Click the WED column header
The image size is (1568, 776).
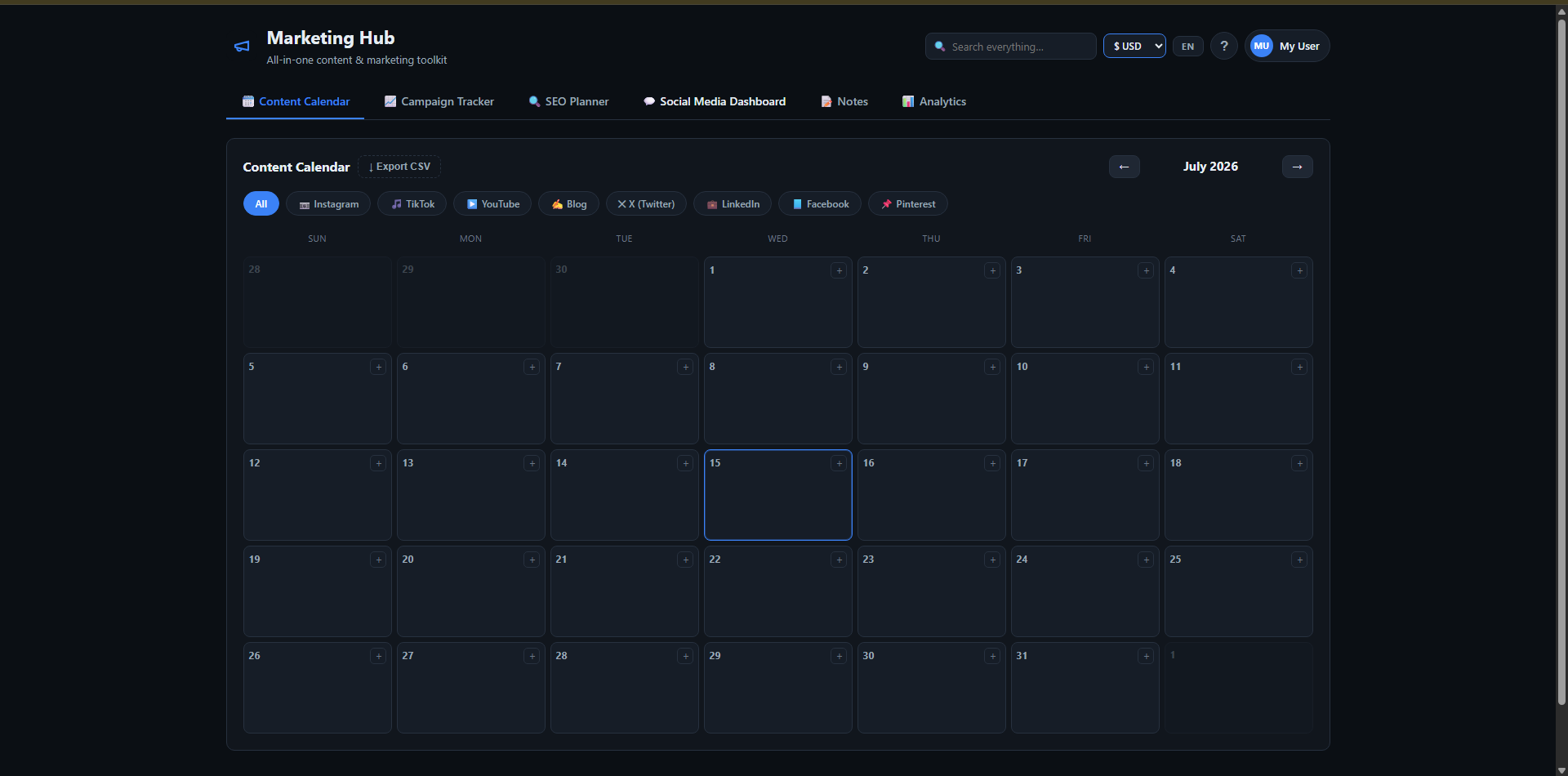click(x=777, y=239)
